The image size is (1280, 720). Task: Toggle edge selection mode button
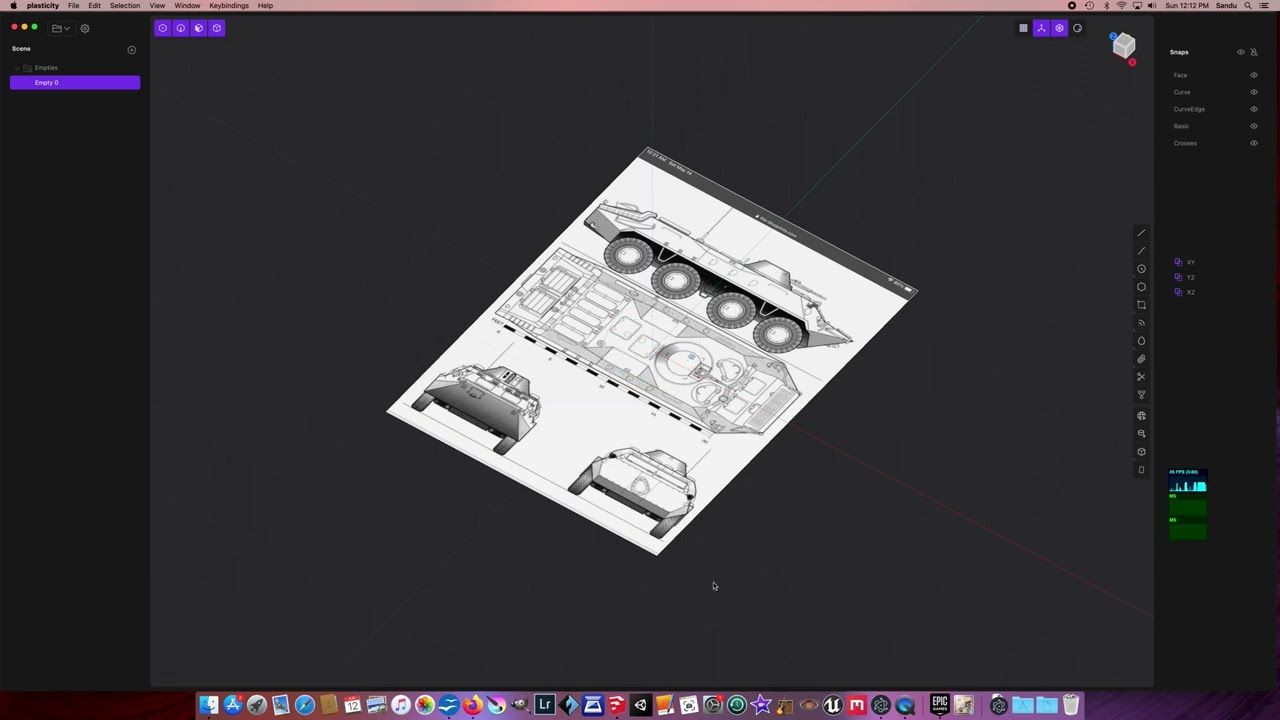(180, 28)
